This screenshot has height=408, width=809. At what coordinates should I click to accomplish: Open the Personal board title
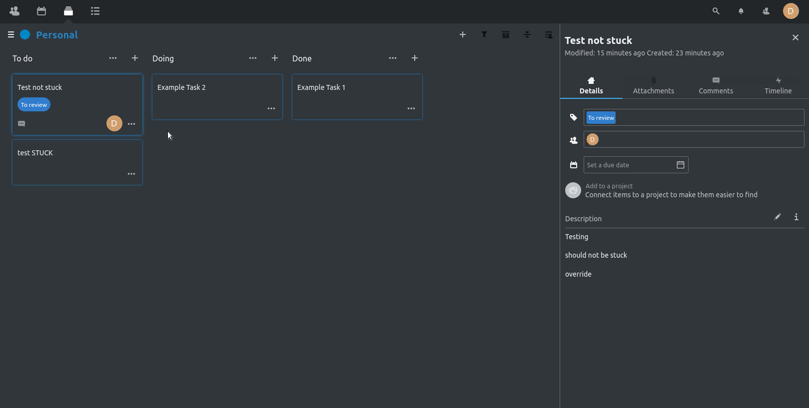tap(57, 35)
